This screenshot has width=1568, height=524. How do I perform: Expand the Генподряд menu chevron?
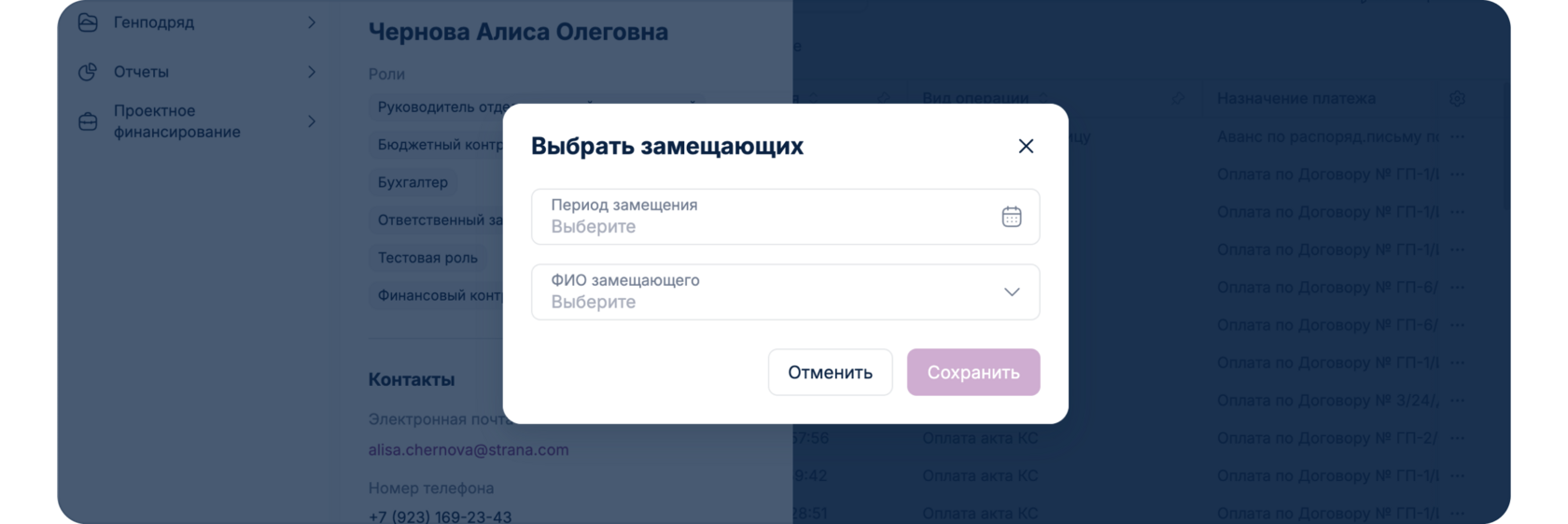(x=312, y=22)
